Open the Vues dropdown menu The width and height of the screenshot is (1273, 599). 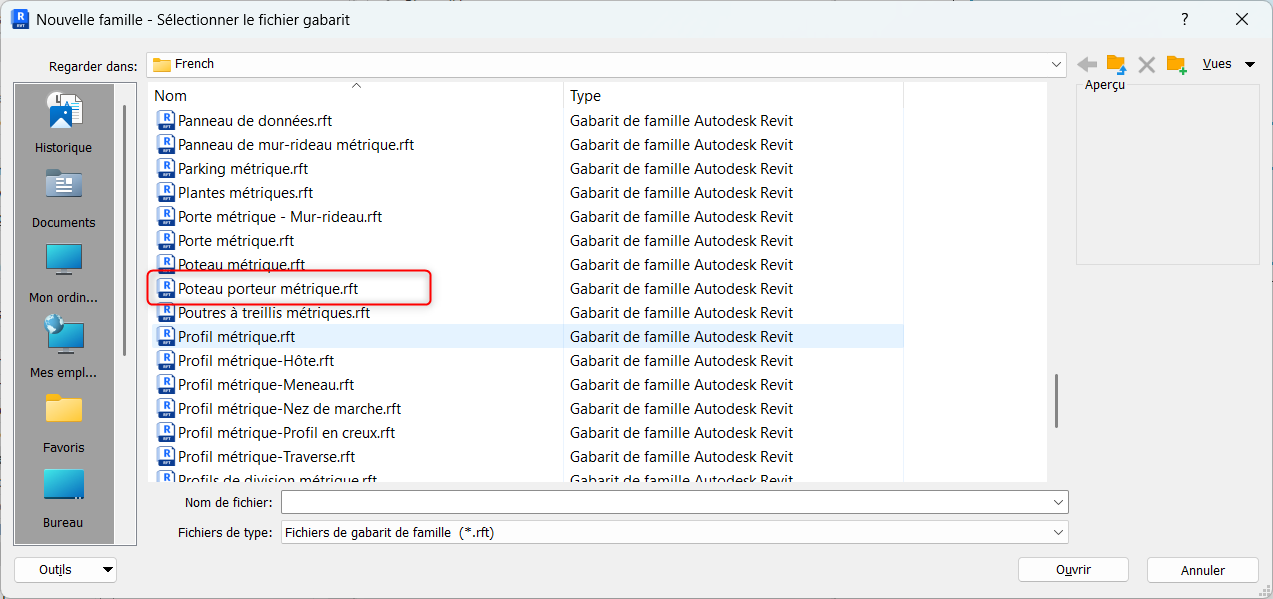1227,64
